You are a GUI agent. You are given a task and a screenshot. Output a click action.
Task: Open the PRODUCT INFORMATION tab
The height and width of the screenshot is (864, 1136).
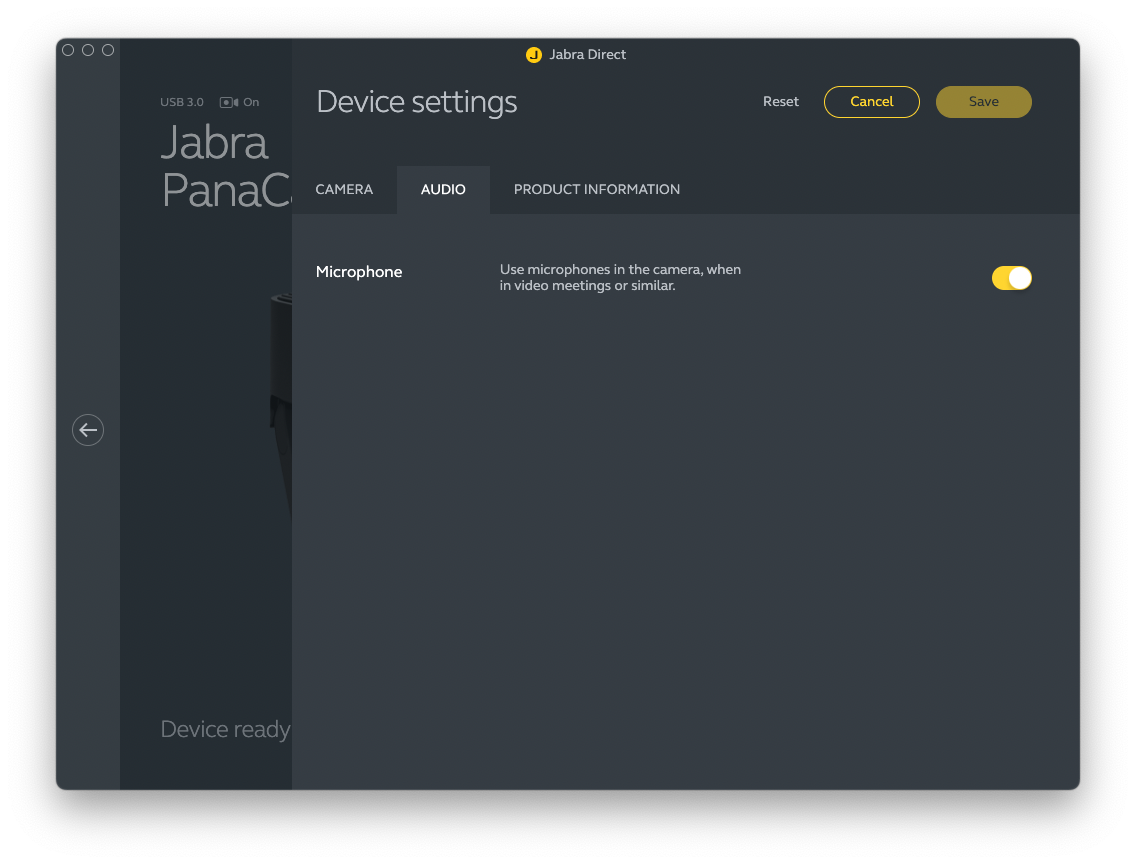click(x=597, y=189)
